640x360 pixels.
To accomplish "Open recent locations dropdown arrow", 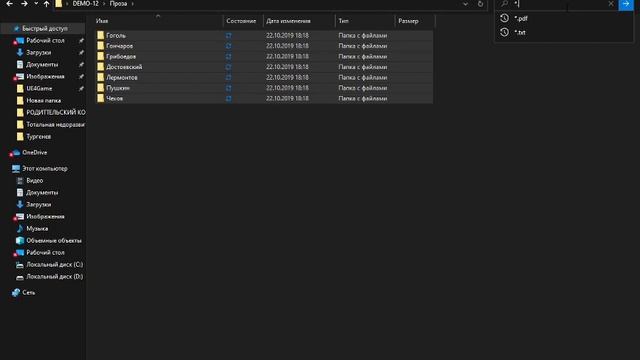I will click(x=36, y=4).
